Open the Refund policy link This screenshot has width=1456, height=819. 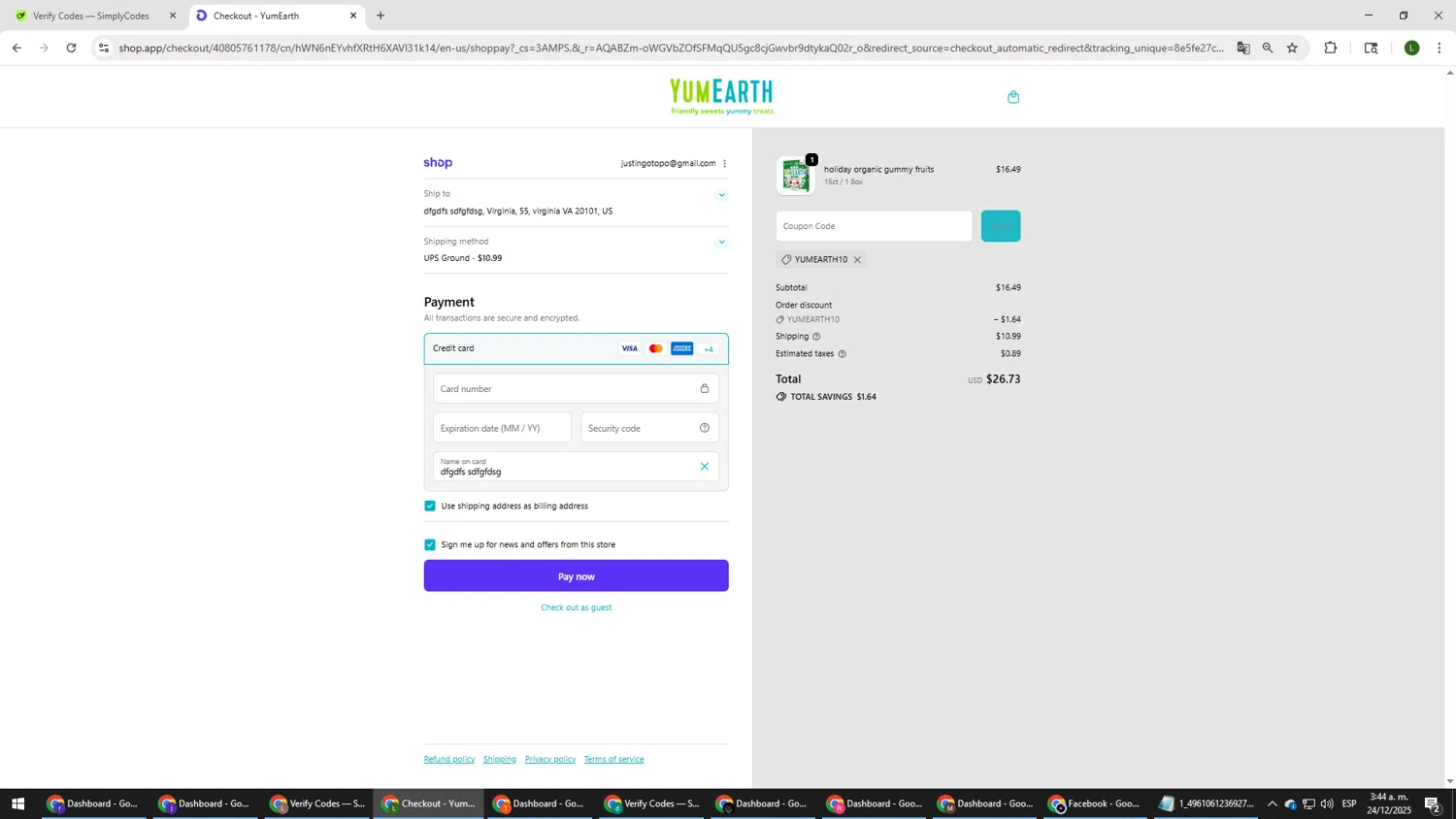449,759
